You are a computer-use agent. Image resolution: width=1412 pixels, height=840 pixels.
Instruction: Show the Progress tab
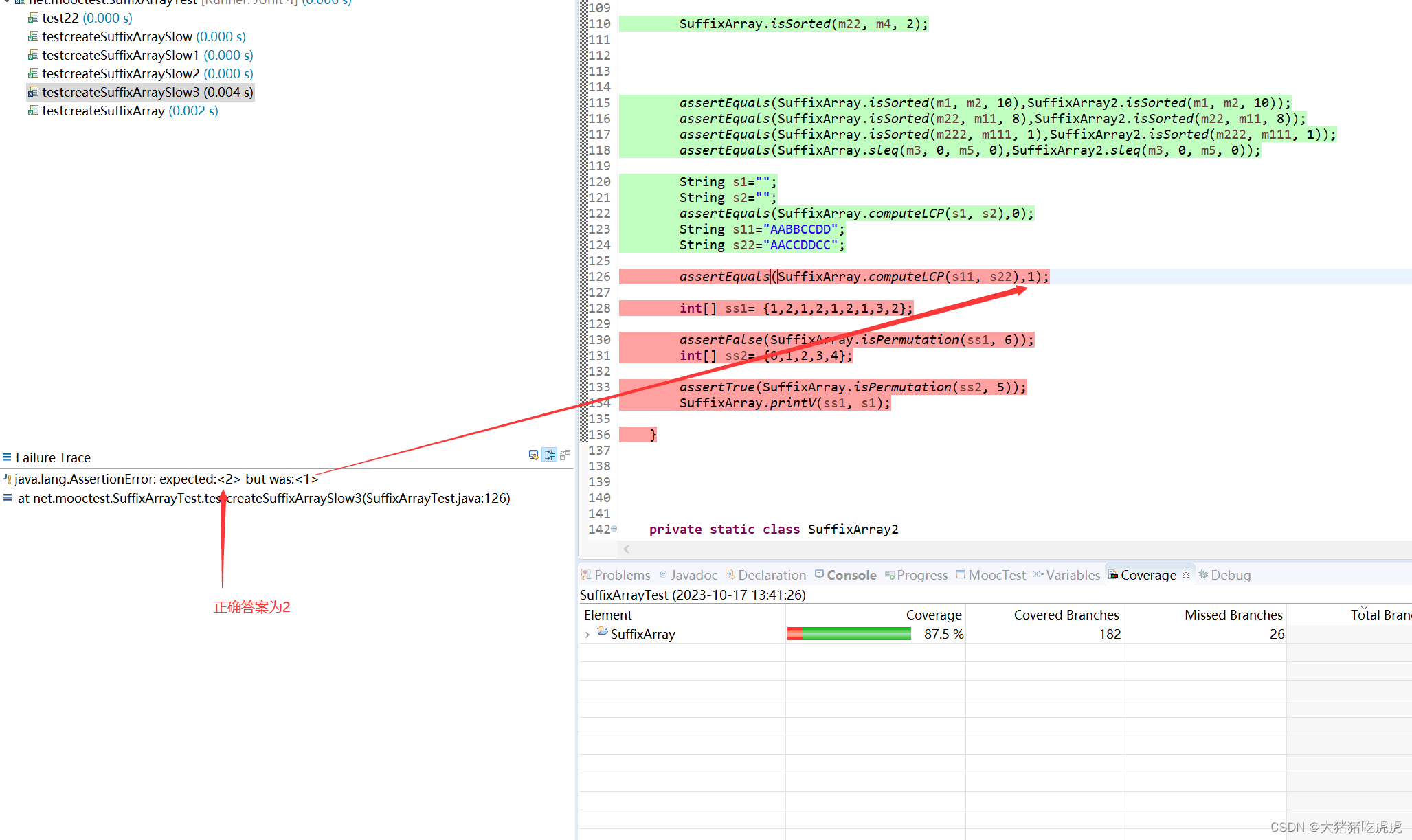(922, 575)
